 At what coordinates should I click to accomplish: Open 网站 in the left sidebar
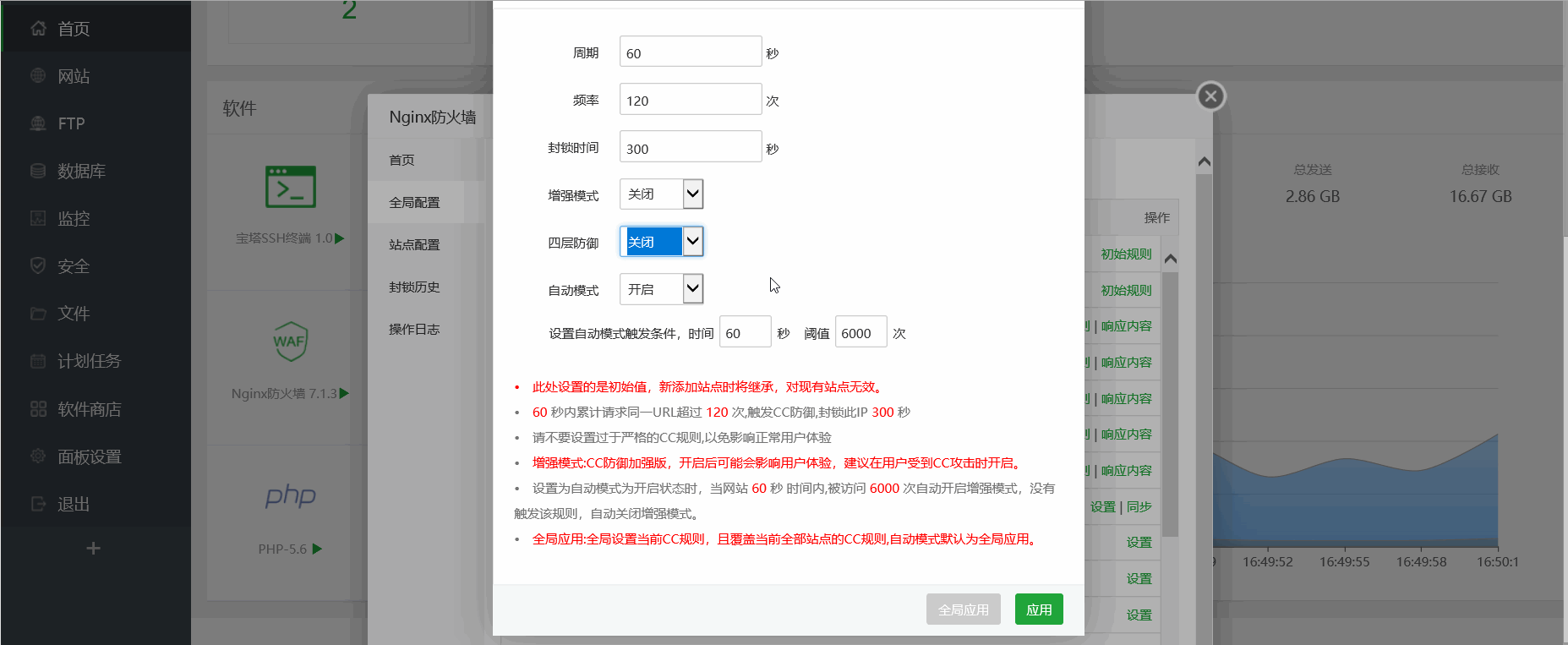coord(74,76)
